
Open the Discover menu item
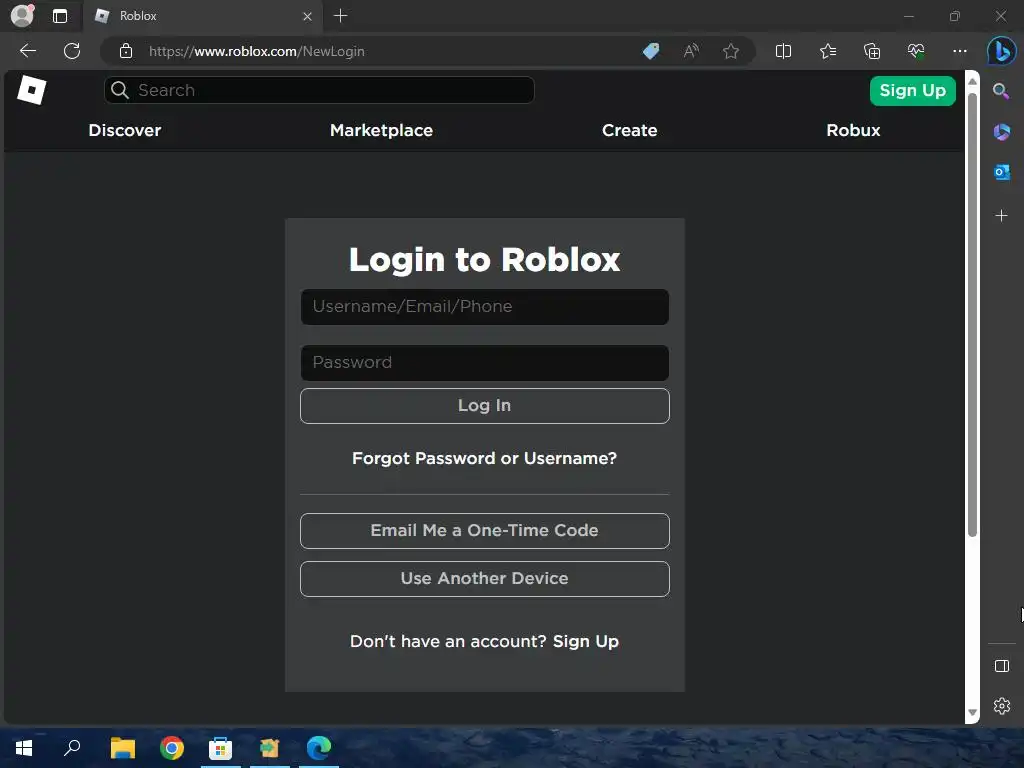pyautogui.click(x=125, y=130)
